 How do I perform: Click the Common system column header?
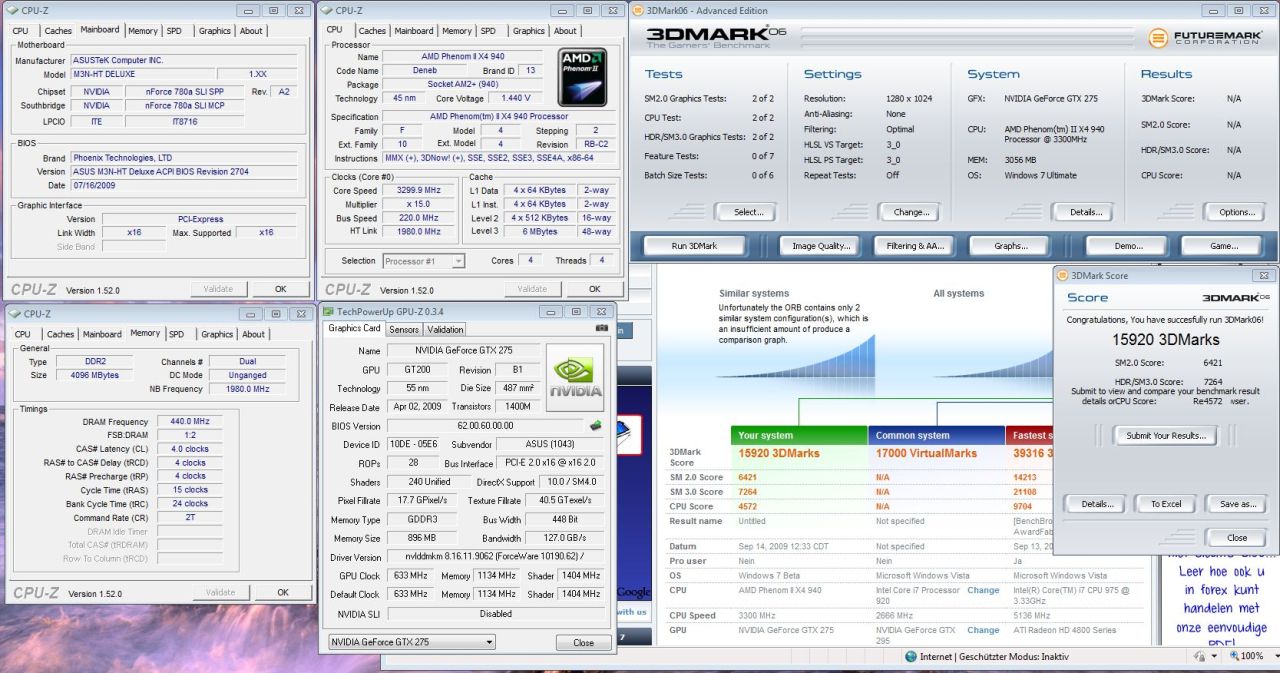(937, 435)
